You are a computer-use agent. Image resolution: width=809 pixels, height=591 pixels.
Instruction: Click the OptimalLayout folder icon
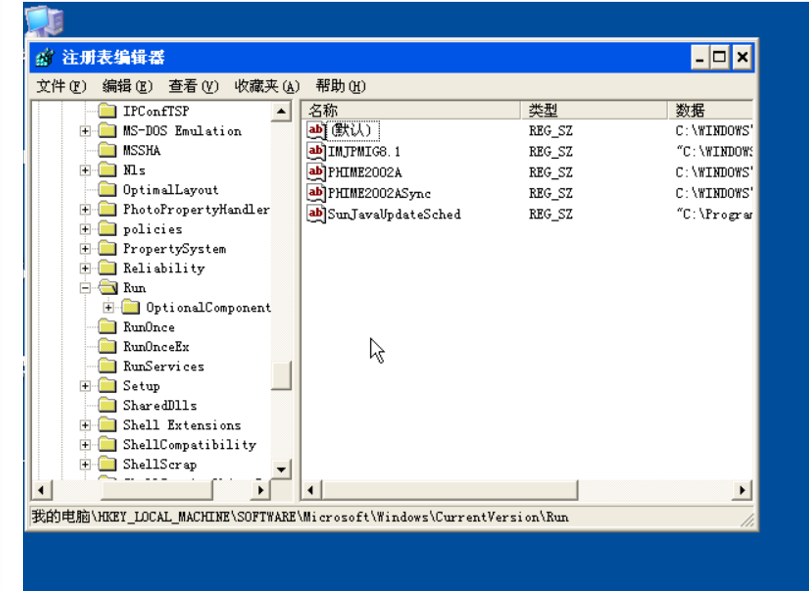click(107, 189)
